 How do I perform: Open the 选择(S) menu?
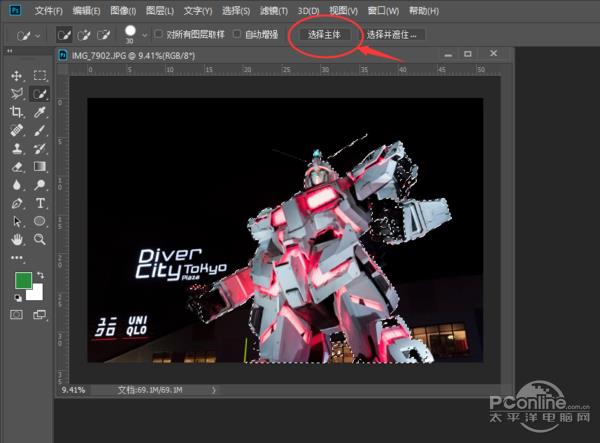click(x=236, y=11)
